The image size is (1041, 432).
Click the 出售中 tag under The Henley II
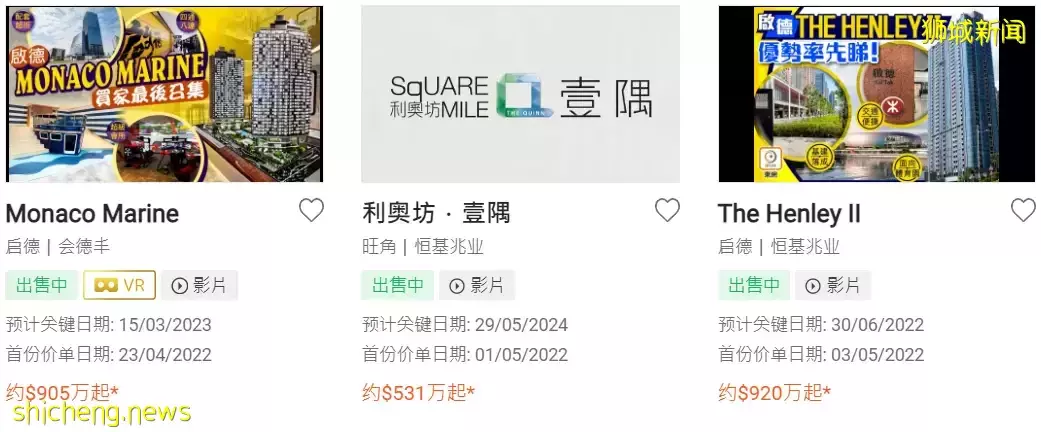click(x=754, y=285)
